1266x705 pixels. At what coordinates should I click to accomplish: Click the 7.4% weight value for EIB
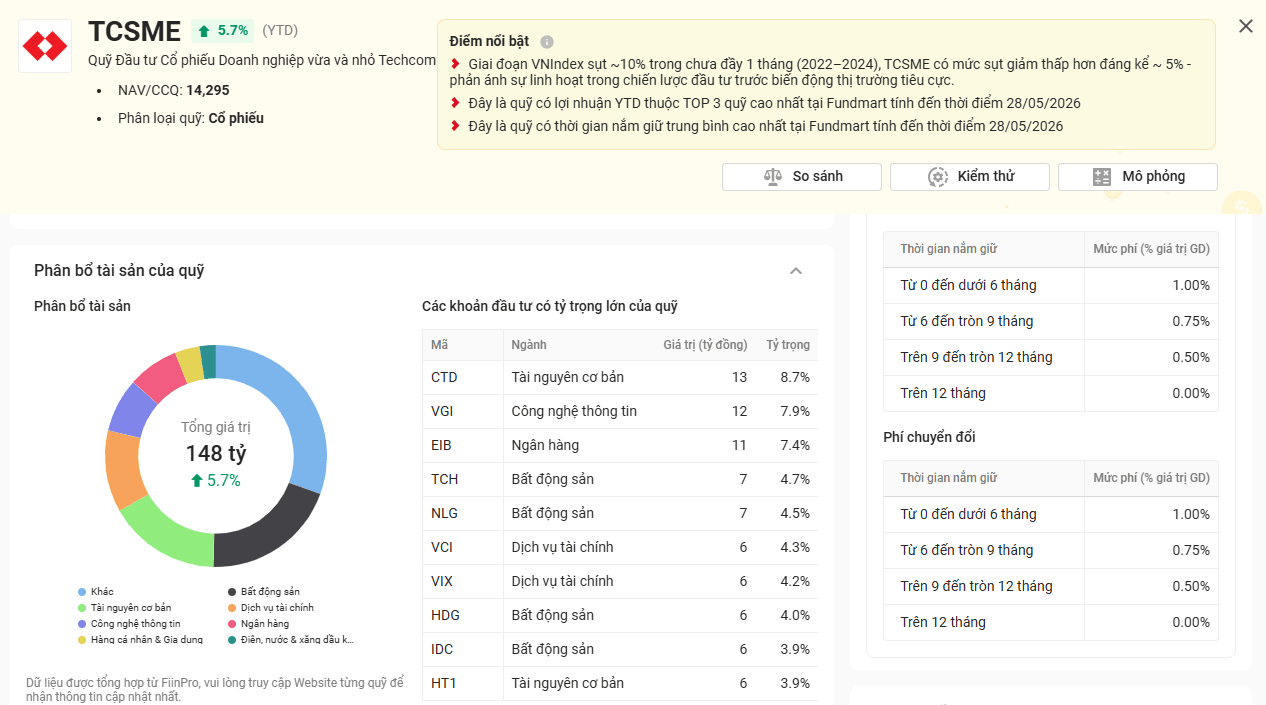coord(795,445)
